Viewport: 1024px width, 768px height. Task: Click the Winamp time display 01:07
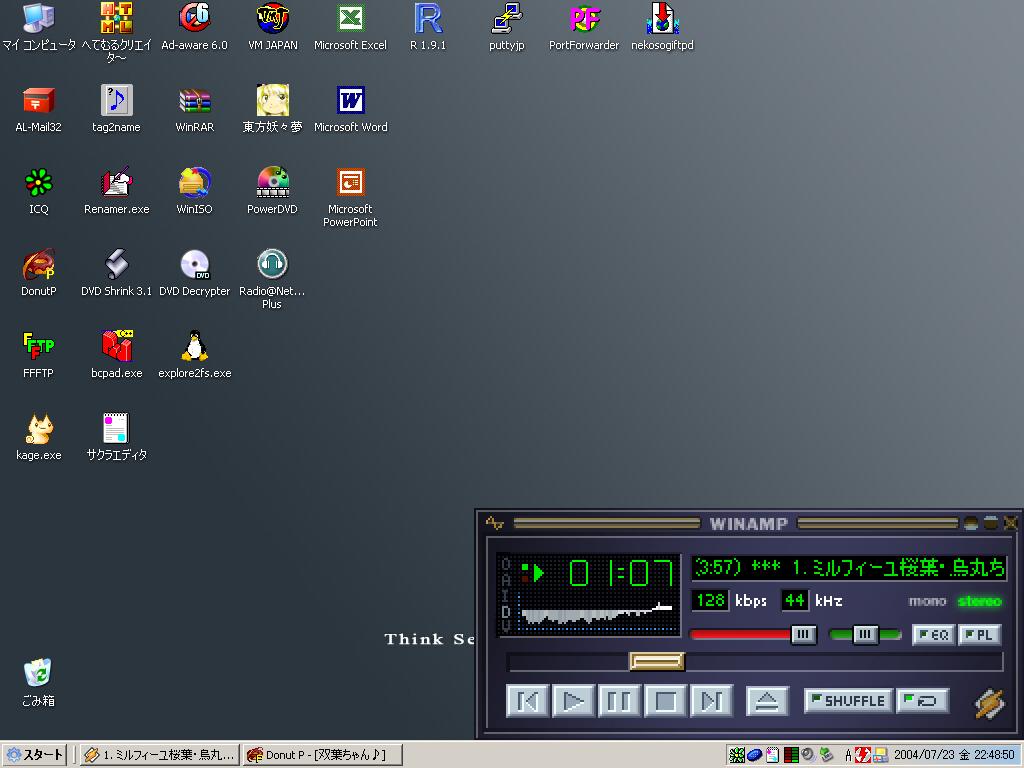[x=620, y=573]
